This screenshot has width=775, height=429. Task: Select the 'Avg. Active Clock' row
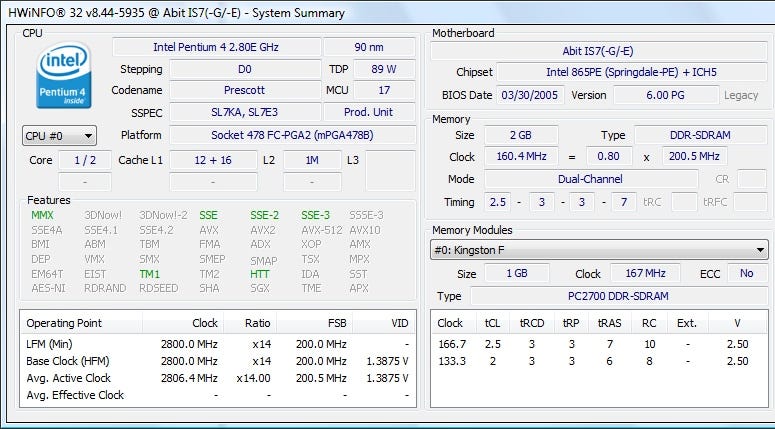click(x=217, y=378)
